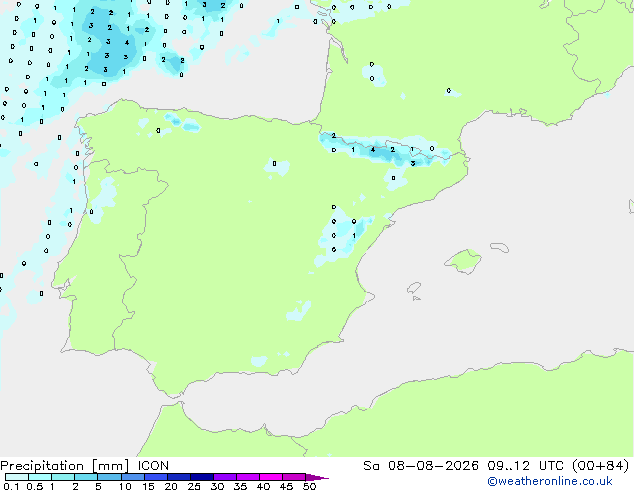Click Mallorca island on the map

[x=463, y=262]
